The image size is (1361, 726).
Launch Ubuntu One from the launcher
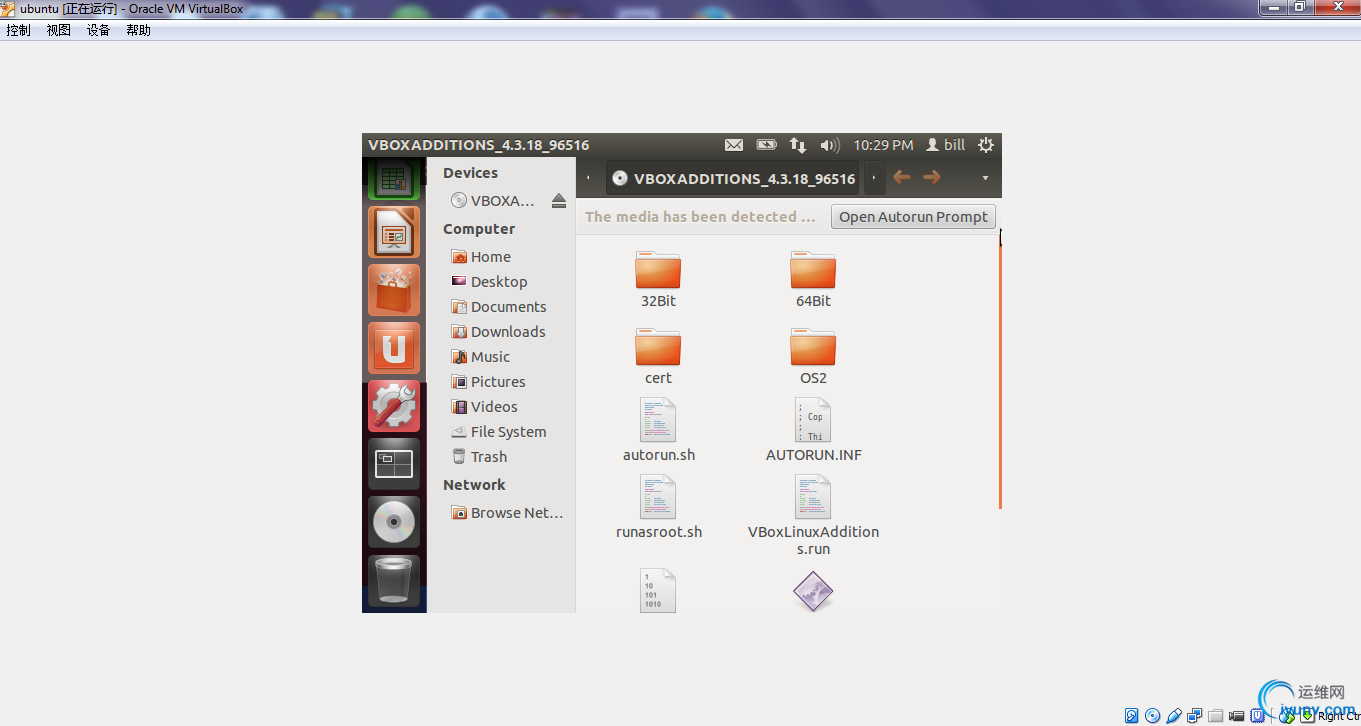[394, 348]
